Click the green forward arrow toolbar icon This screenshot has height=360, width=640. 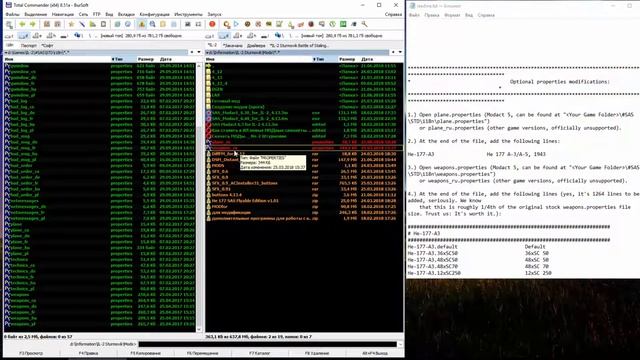pos(33,24)
